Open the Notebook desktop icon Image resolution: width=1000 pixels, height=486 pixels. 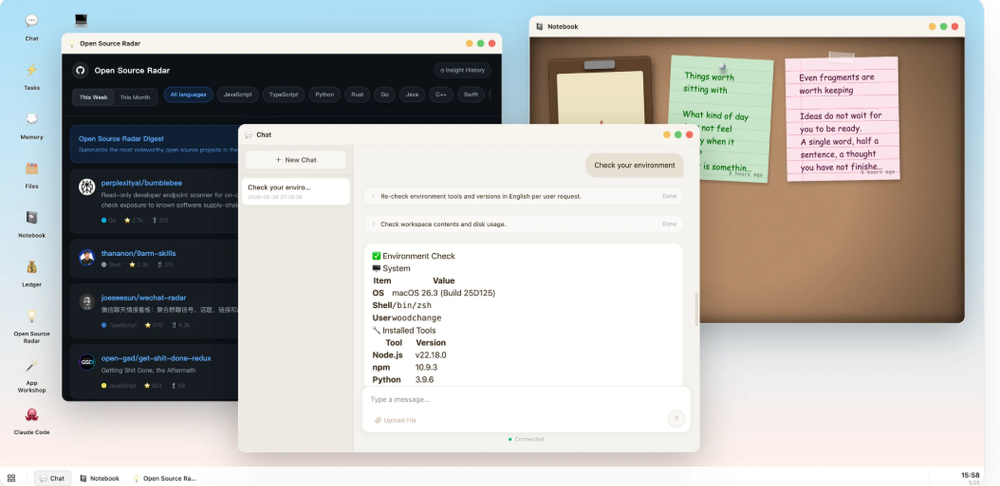coord(31,217)
